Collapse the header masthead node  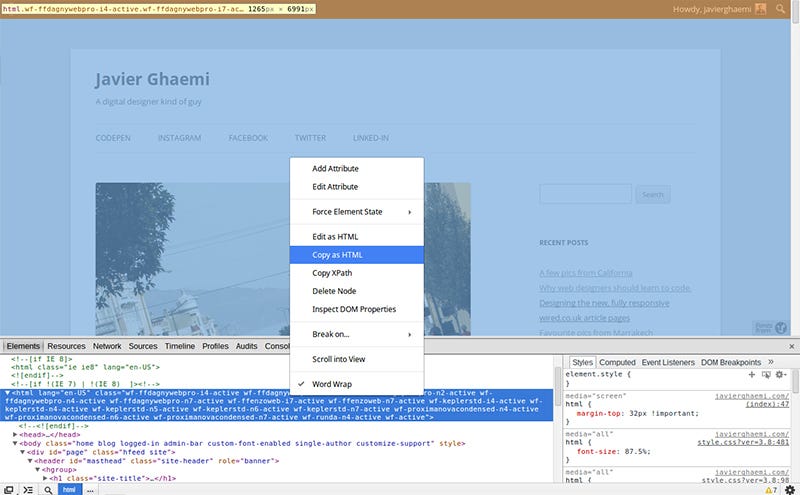coord(30,461)
